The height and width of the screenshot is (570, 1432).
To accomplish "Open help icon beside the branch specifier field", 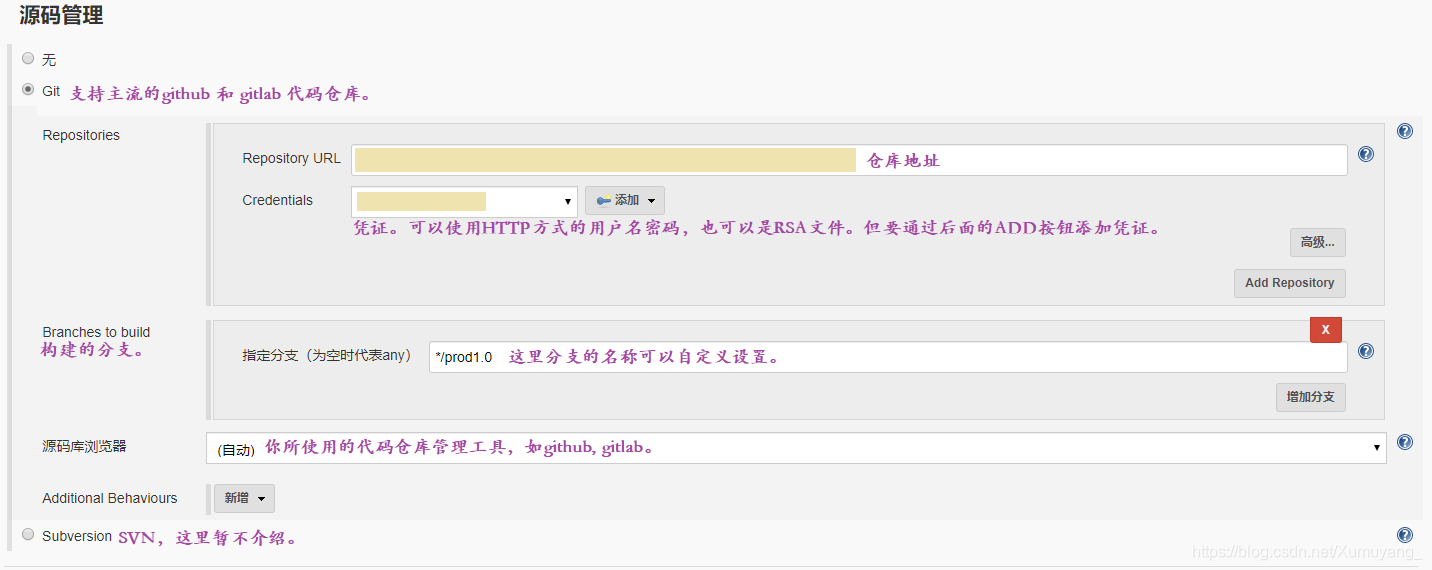I will click(x=1366, y=351).
